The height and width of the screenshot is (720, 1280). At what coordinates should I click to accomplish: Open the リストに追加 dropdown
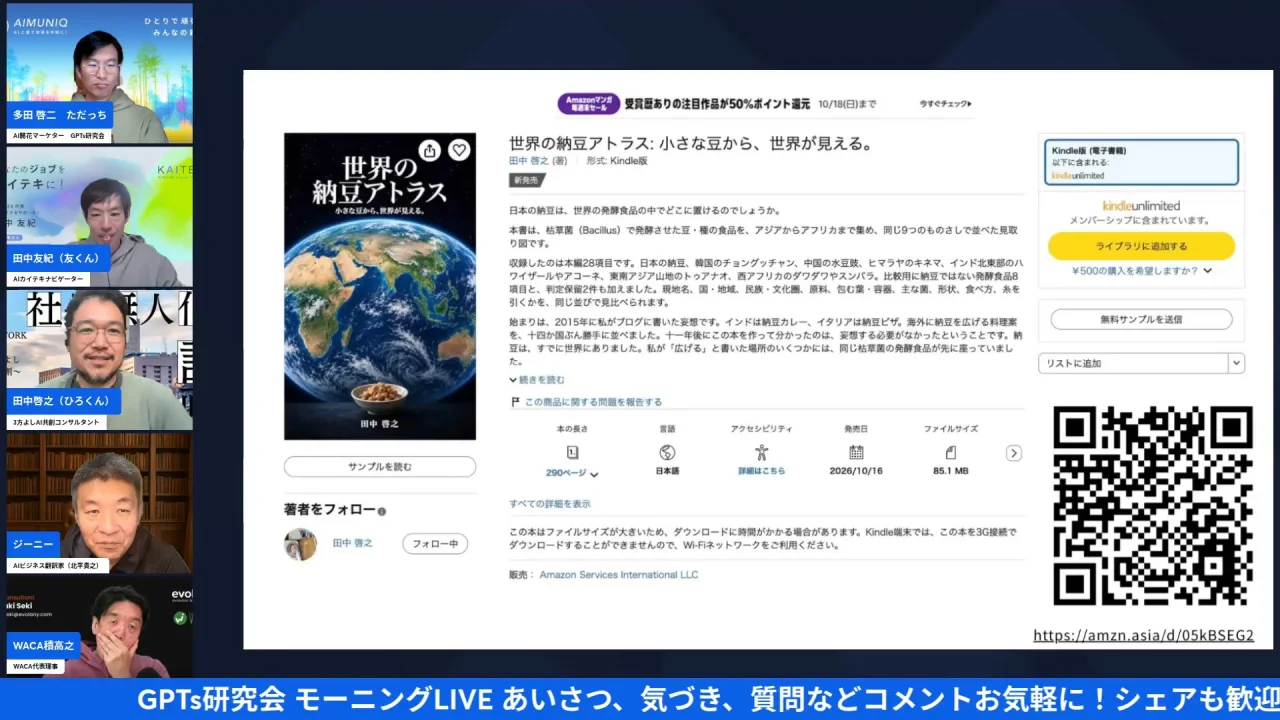coord(1141,363)
